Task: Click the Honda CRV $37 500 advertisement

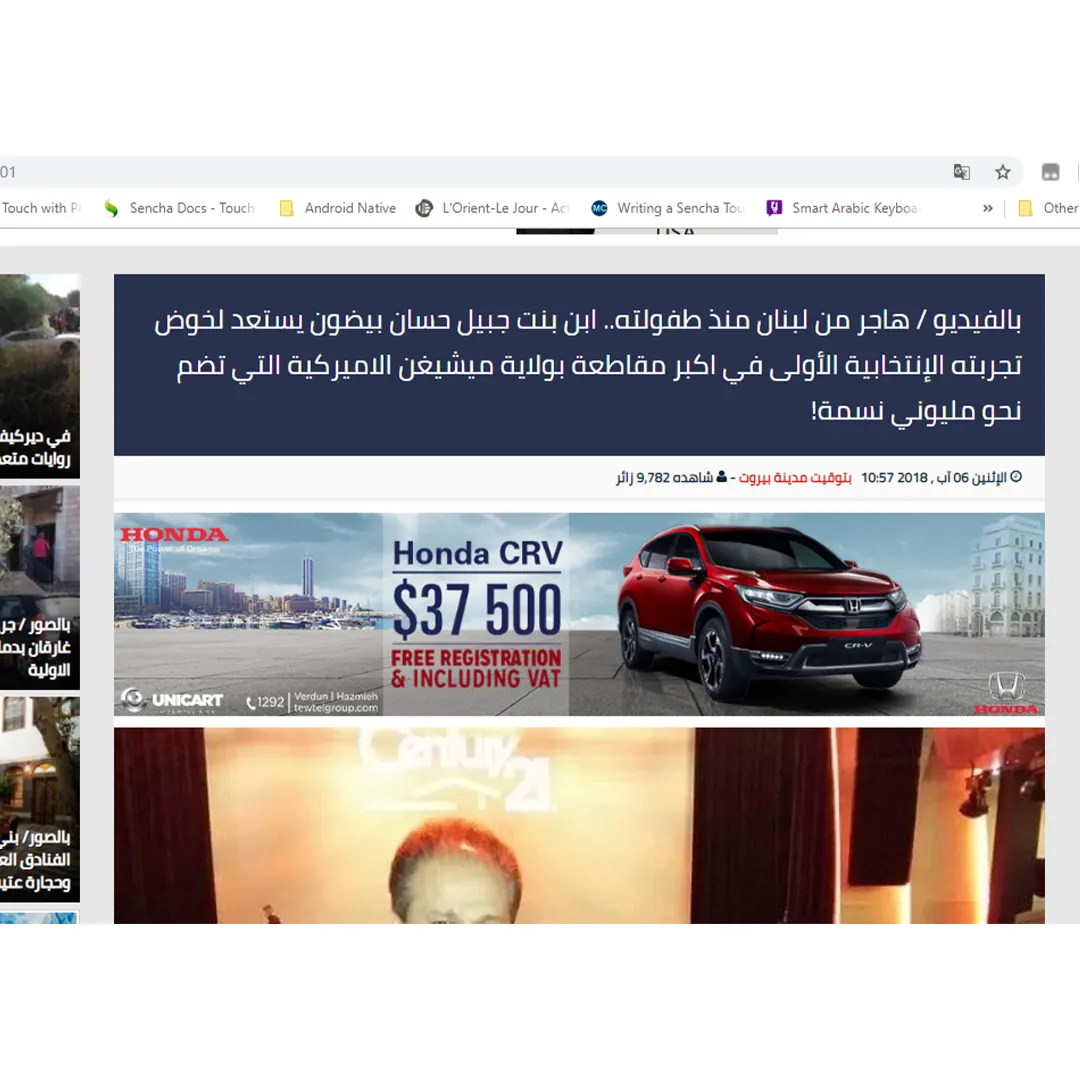Action: [579, 614]
